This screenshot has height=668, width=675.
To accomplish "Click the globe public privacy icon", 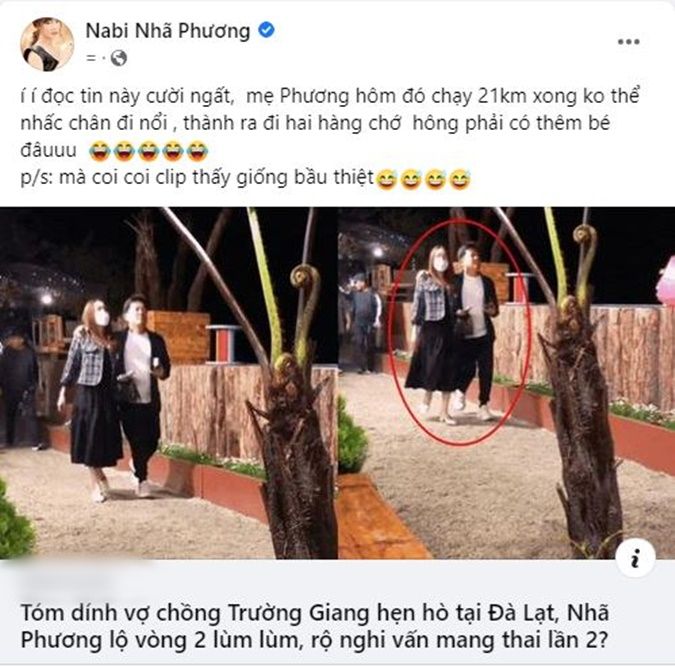I will 119,58.
